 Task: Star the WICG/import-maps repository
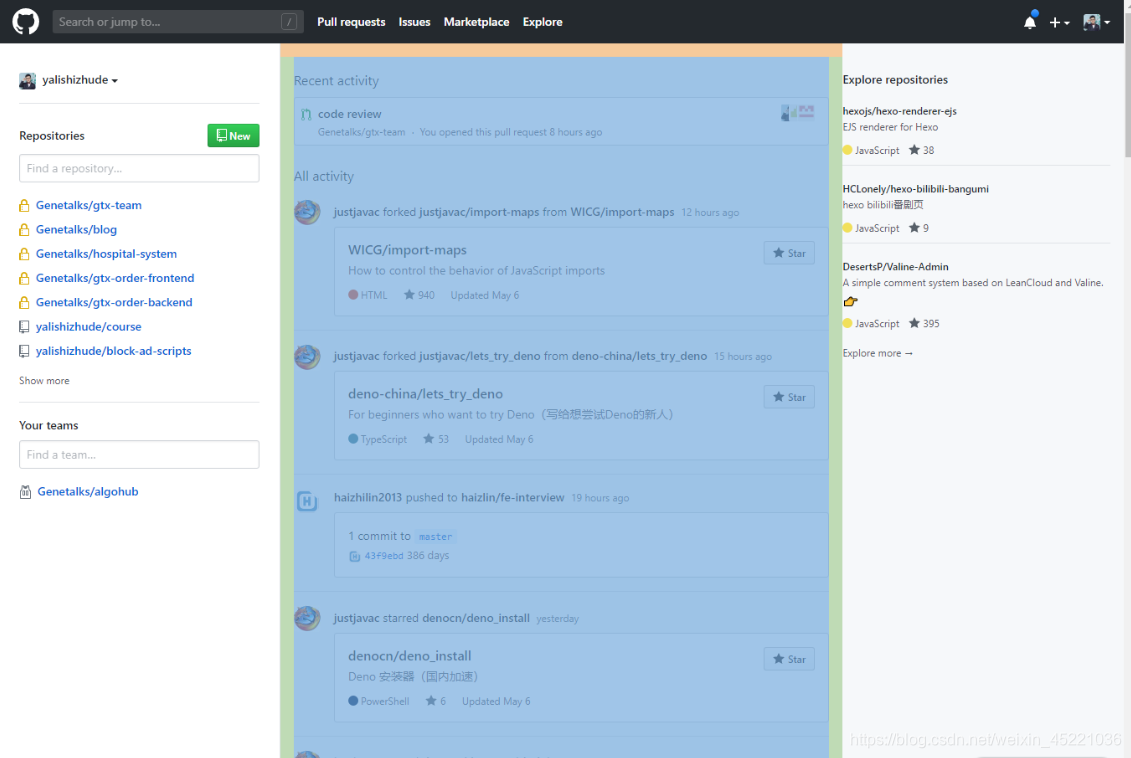coord(789,253)
